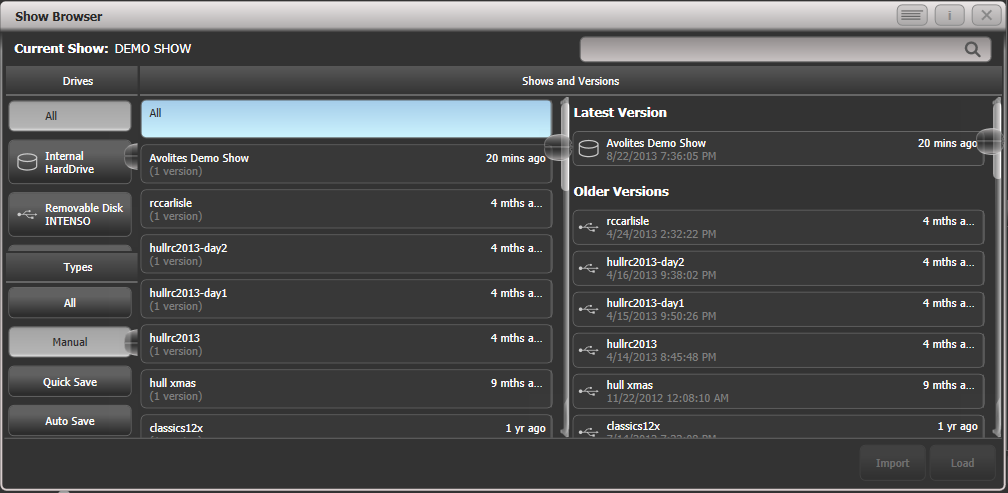Screen dimensions: 1008x493
Task: Click USB icon beside hull xmas version
Action: (588, 391)
